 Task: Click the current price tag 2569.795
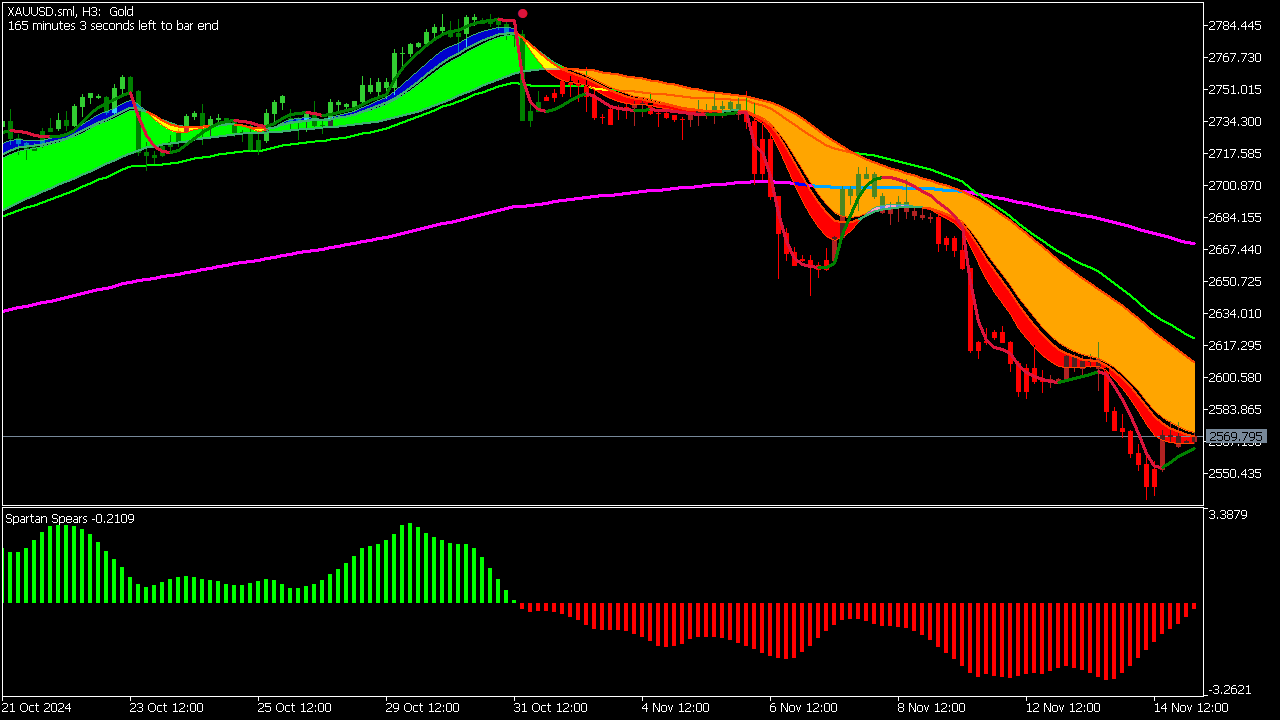click(1237, 437)
